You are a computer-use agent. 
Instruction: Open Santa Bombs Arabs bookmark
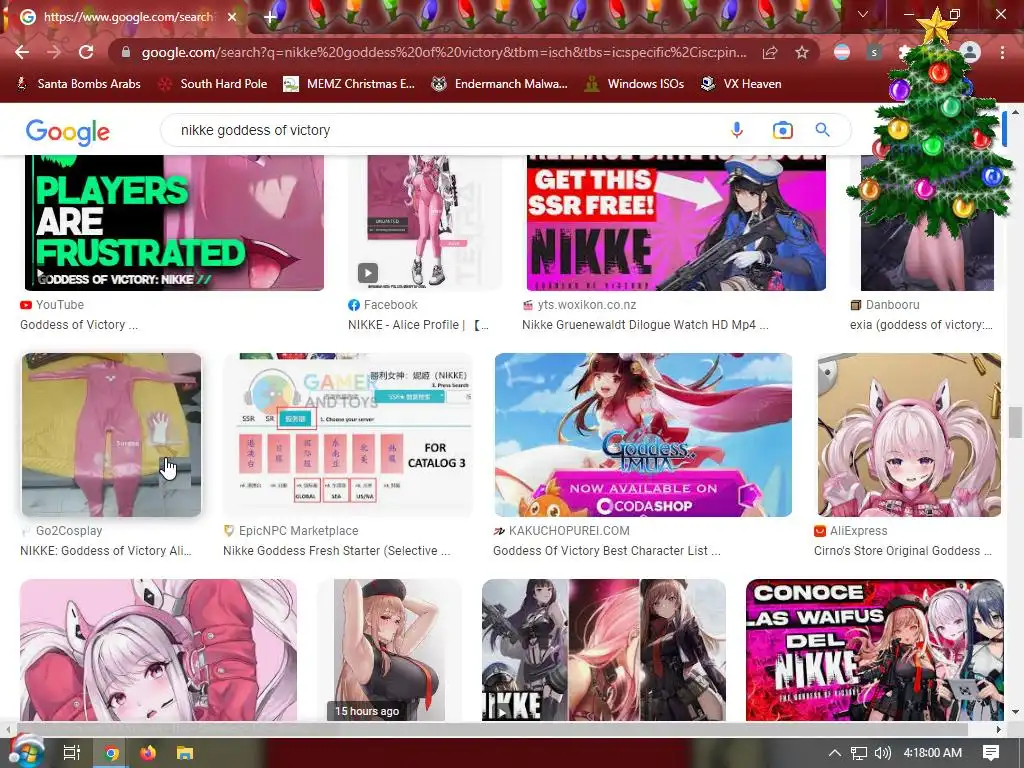[x=78, y=84]
